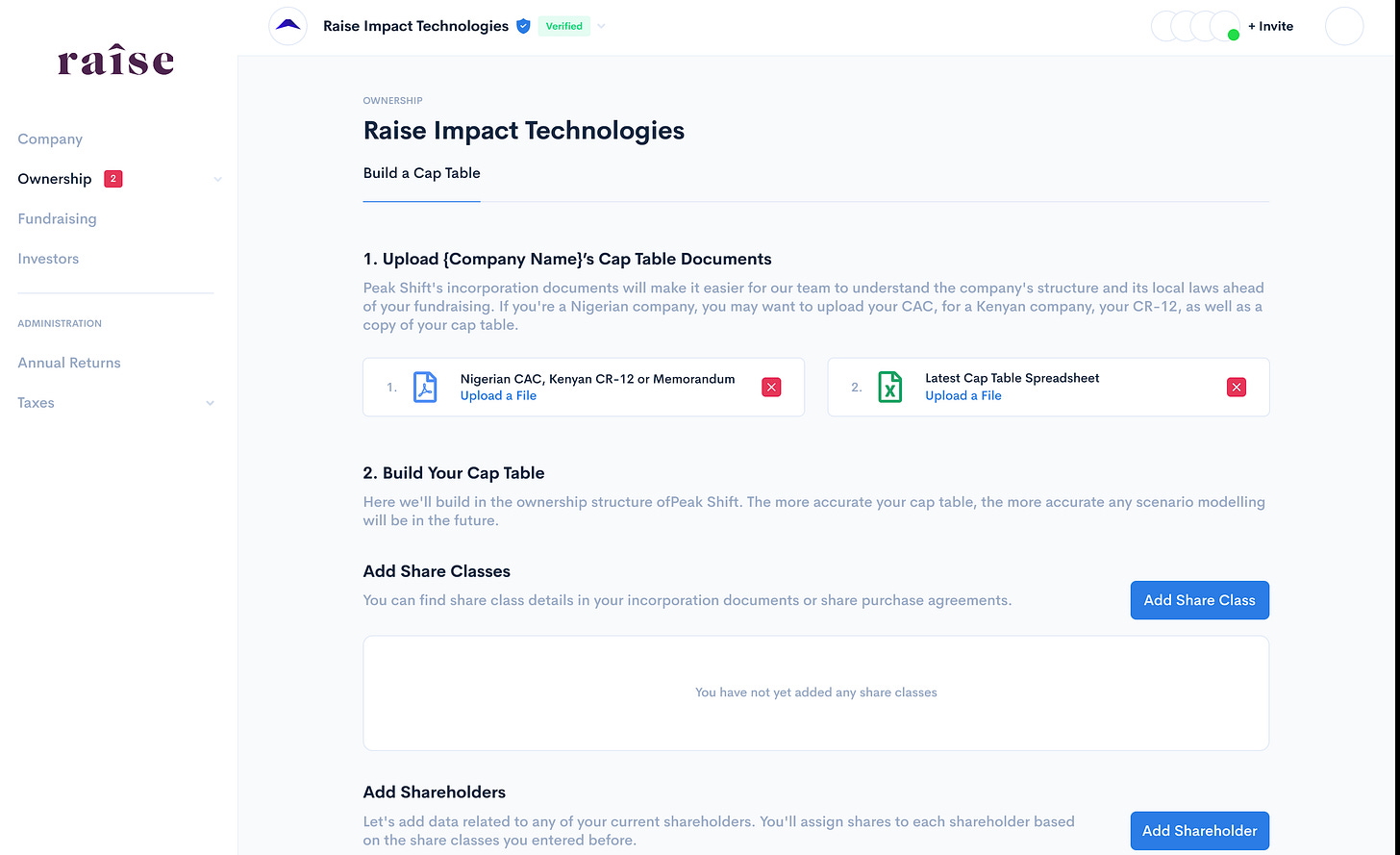Click the raise logo in the sidebar
Viewport: 1400px width, 855px height.
point(115,61)
